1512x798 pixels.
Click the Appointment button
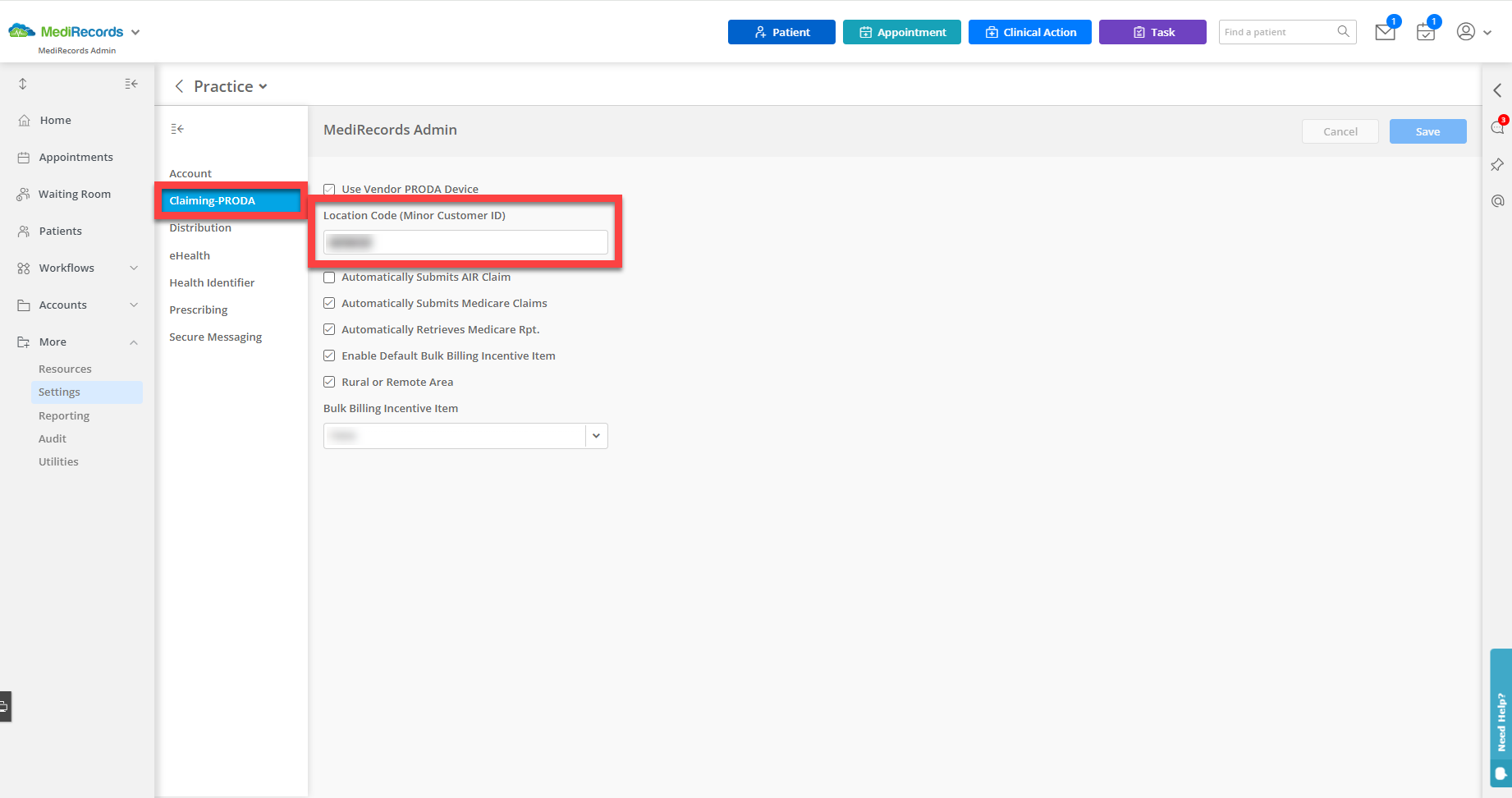point(902,32)
